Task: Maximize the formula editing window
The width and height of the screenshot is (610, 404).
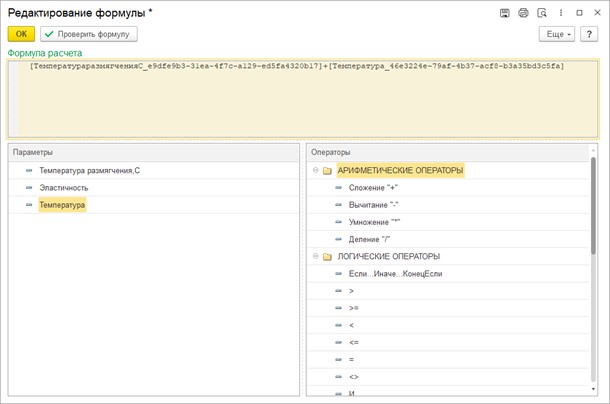Action: point(579,13)
